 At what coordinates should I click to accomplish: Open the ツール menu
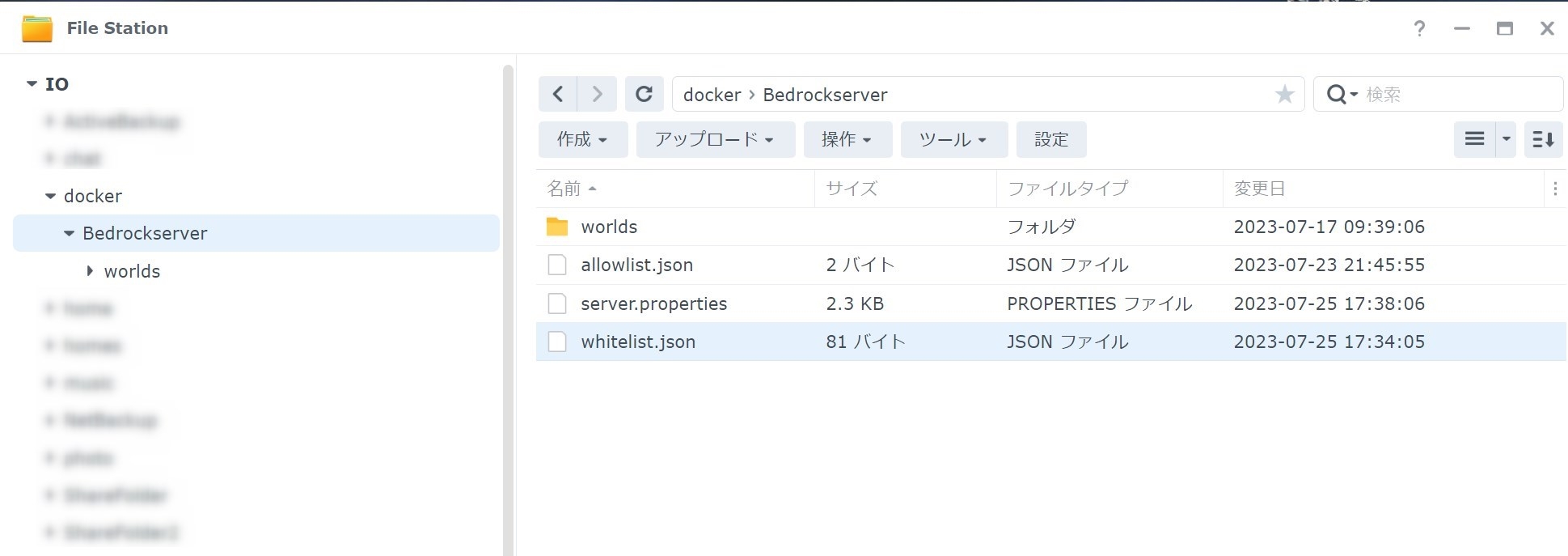953,140
